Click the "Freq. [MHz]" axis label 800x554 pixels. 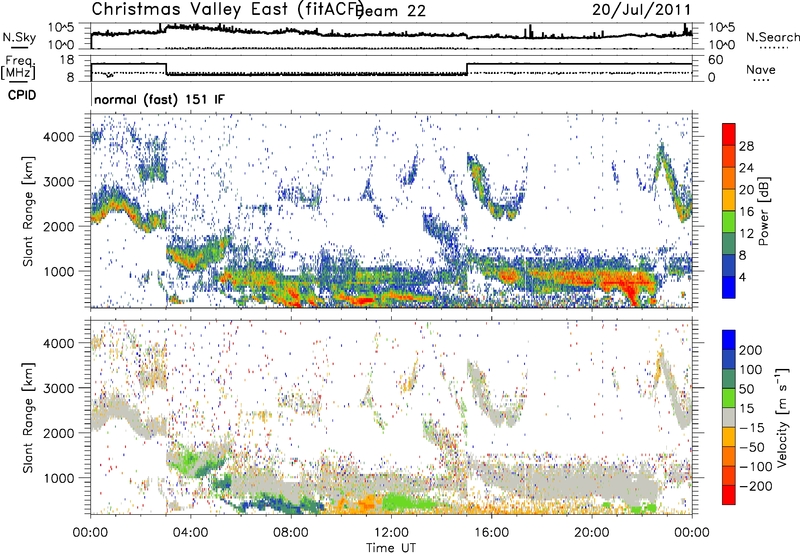(19, 67)
